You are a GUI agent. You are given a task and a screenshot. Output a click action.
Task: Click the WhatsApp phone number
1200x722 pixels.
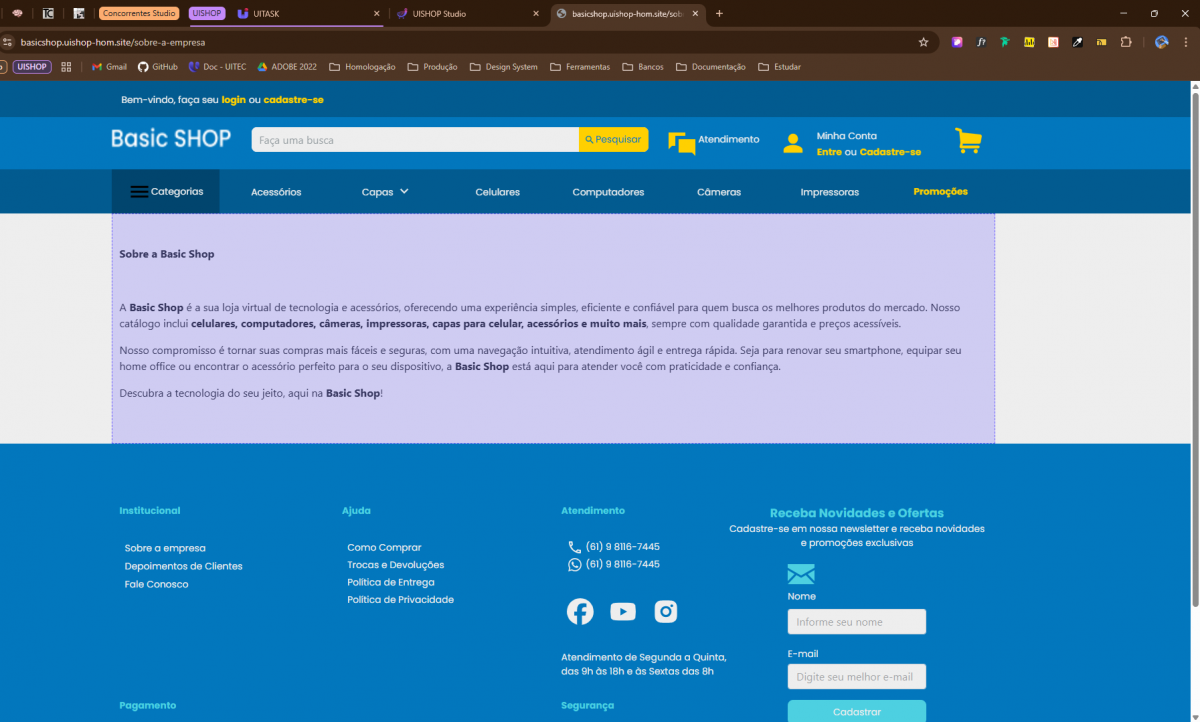point(622,564)
